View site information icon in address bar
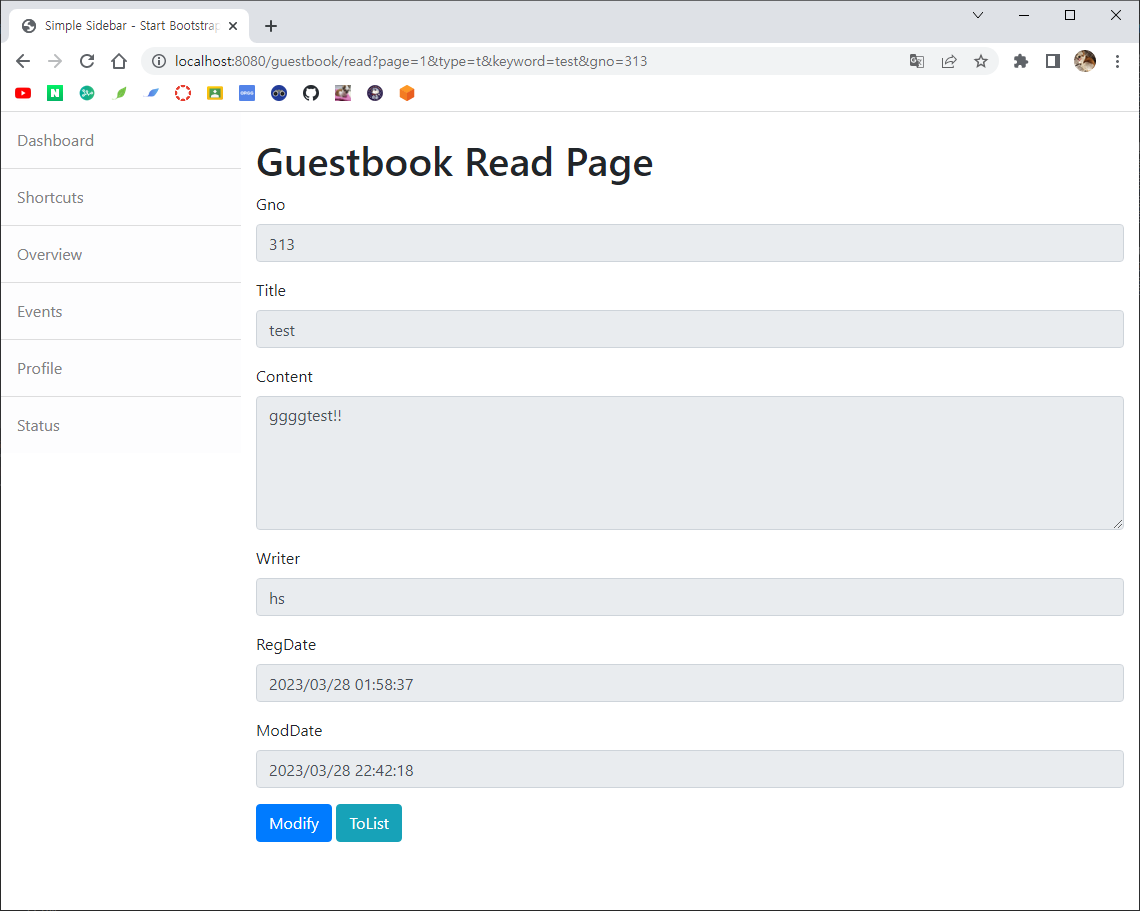Image resolution: width=1140 pixels, height=911 pixels. tap(158, 61)
